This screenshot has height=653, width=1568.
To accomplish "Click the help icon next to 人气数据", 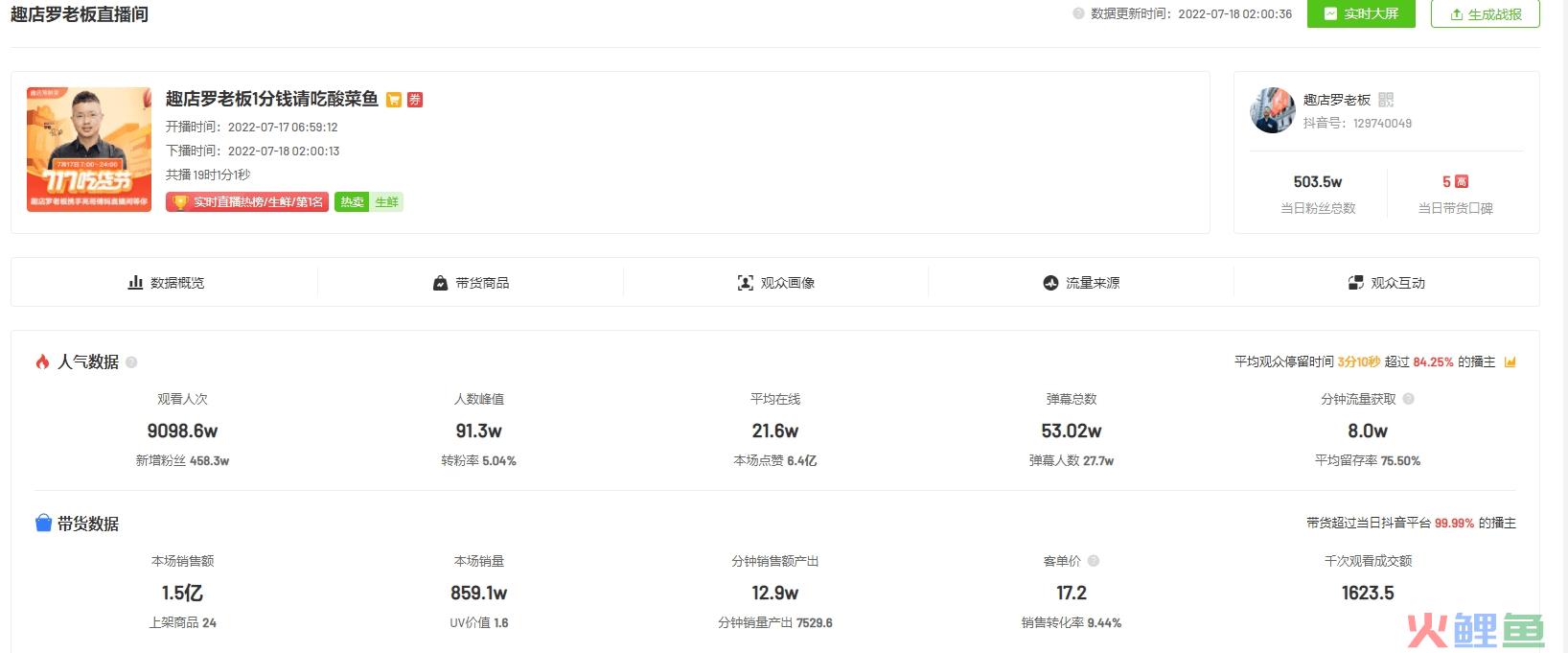I will (x=131, y=362).
